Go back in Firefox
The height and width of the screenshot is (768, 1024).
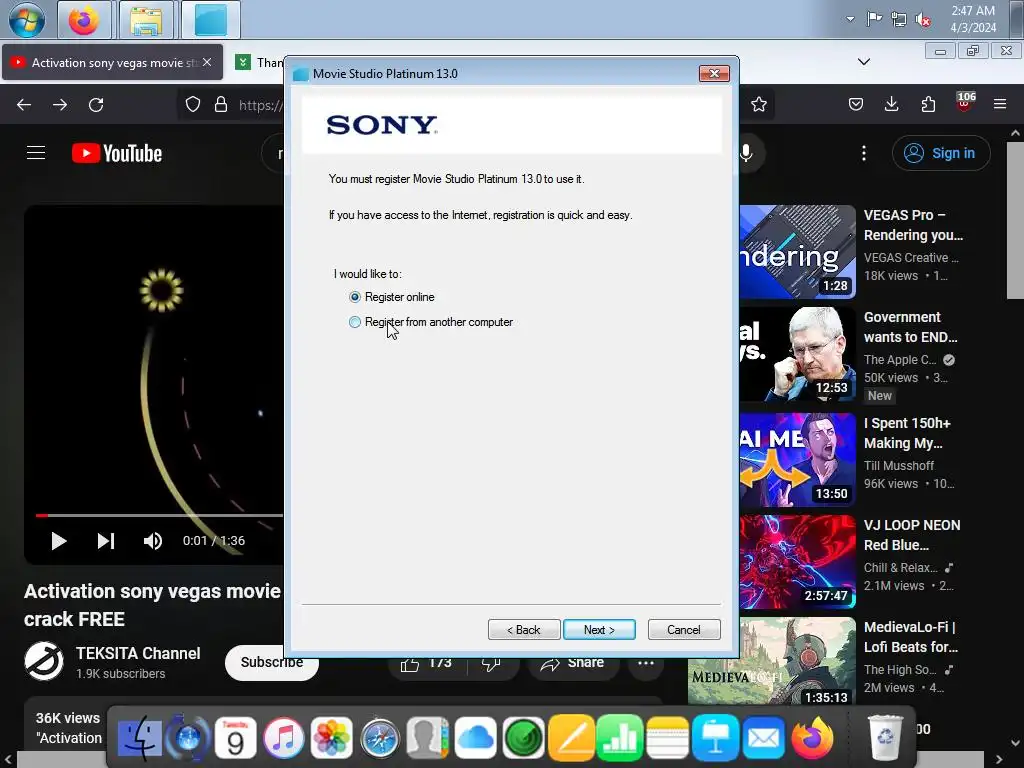24,104
